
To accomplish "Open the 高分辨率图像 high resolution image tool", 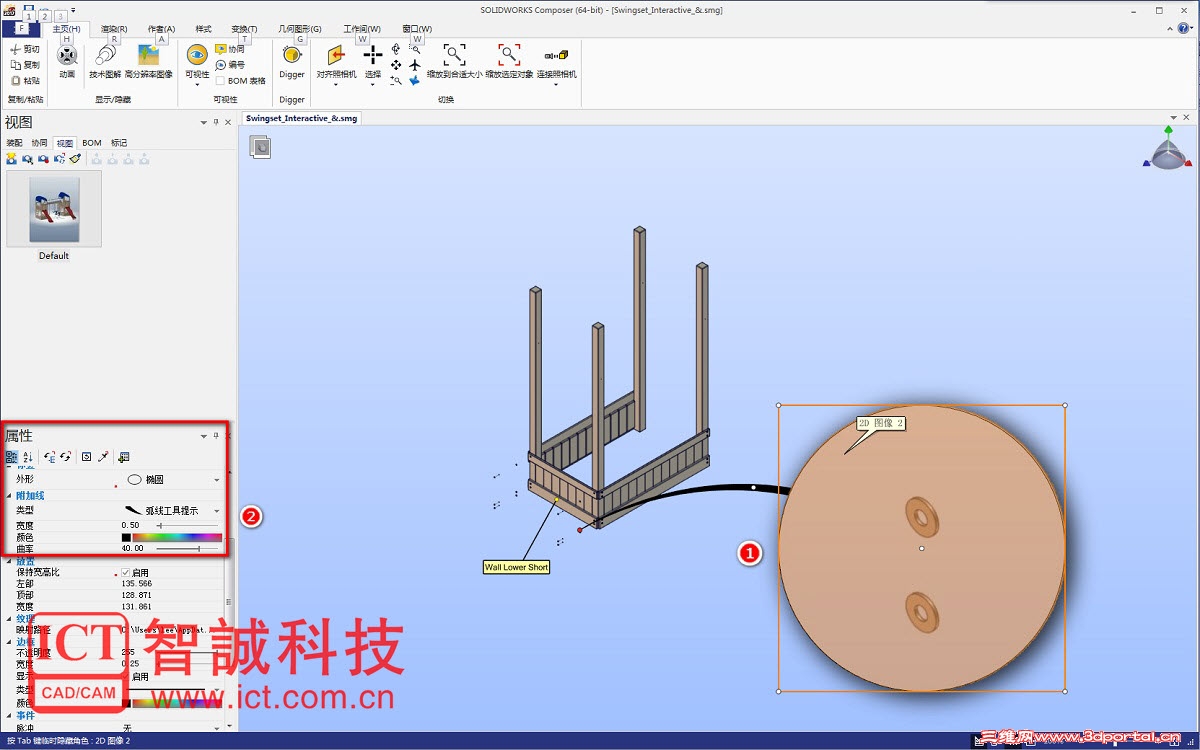I will (x=148, y=61).
